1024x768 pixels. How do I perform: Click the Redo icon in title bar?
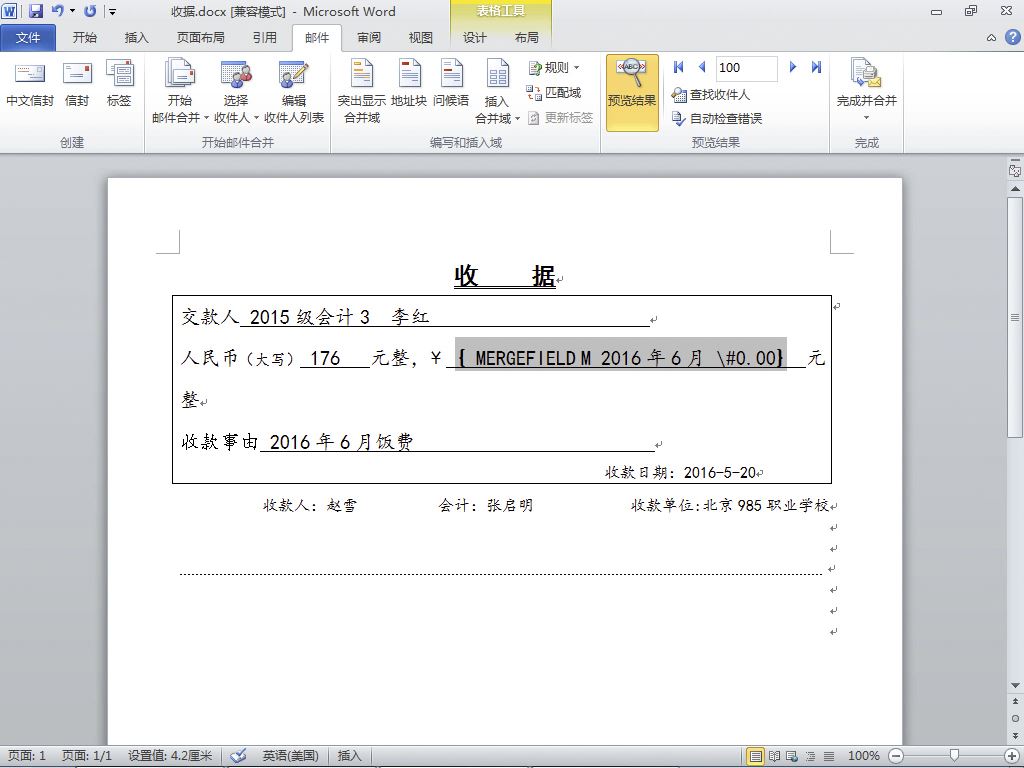(90, 11)
